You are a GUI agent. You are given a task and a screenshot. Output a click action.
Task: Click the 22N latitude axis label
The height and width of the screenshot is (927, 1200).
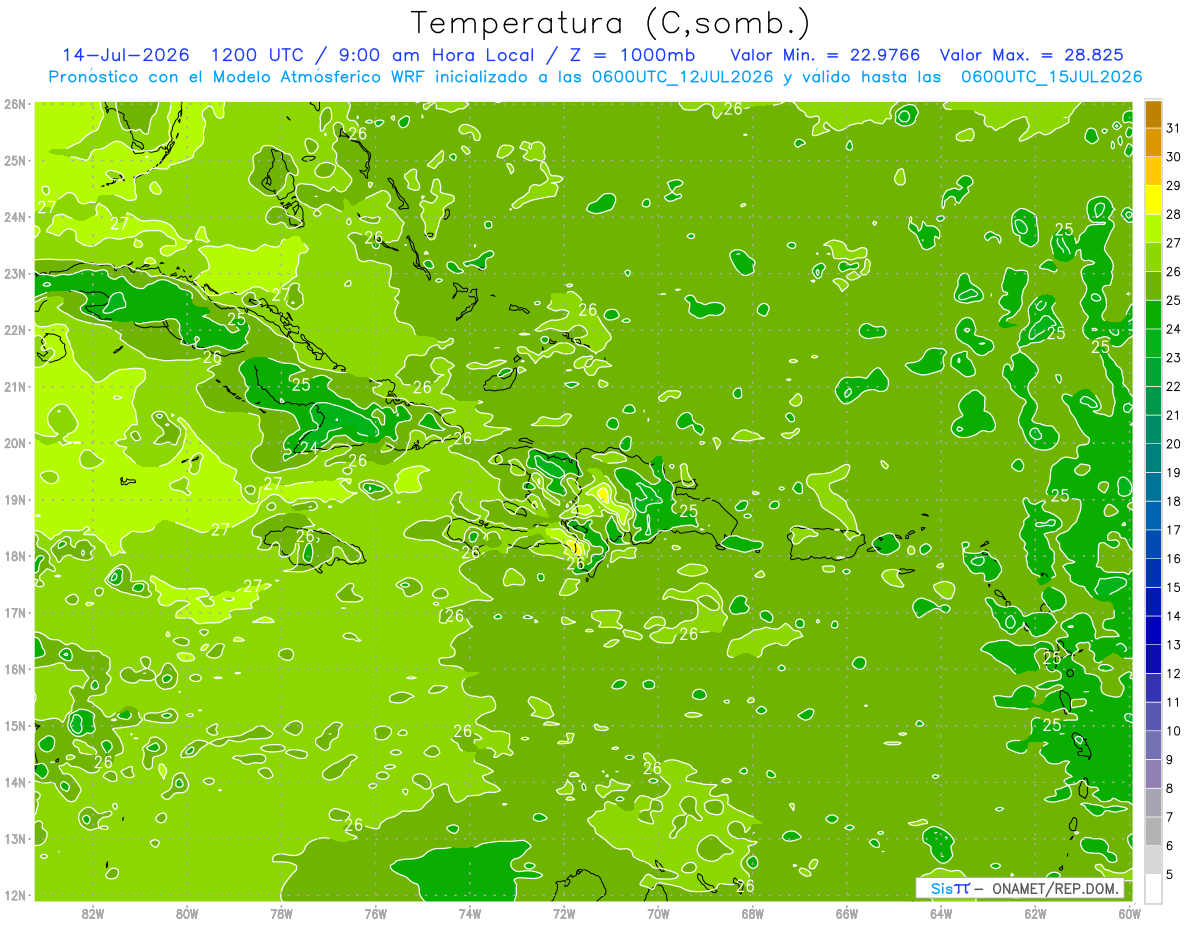click(x=15, y=330)
